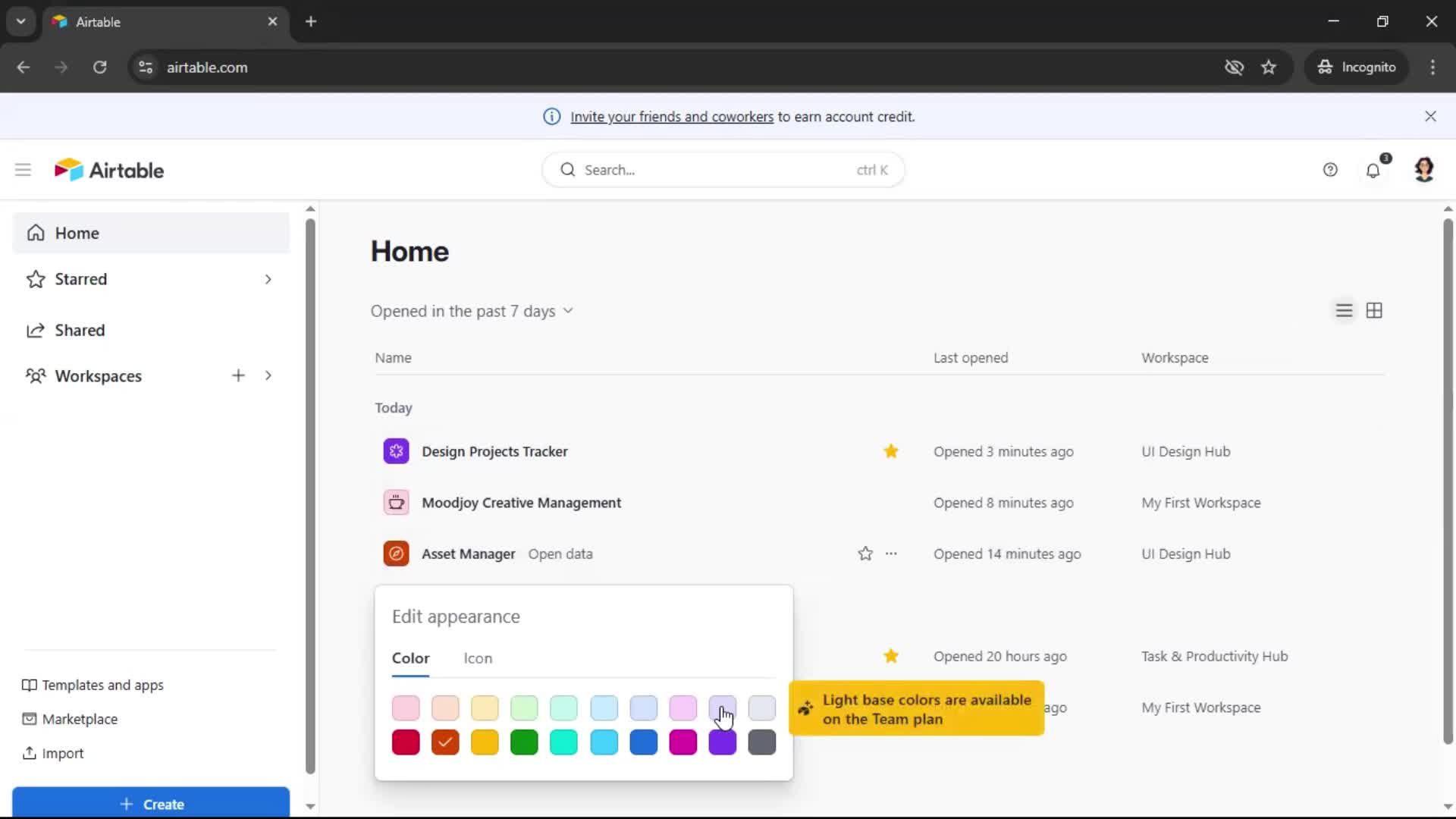Click the Airtable logo

(x=109, y=170)
